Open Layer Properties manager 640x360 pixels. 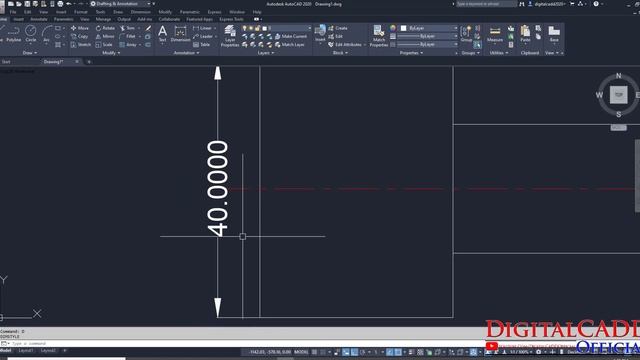click(x=230, y=36)
